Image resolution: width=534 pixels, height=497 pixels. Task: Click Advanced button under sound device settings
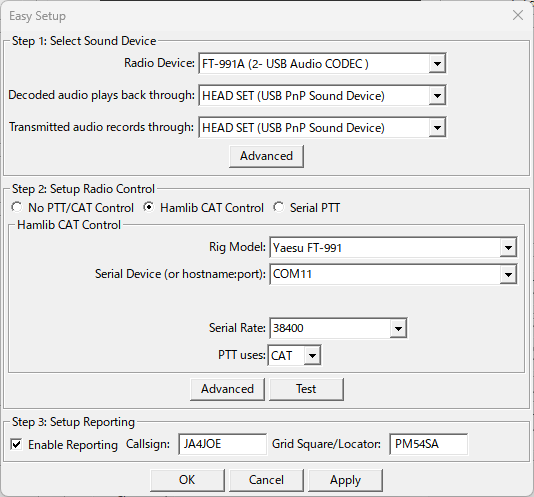(x=266, y=156)
